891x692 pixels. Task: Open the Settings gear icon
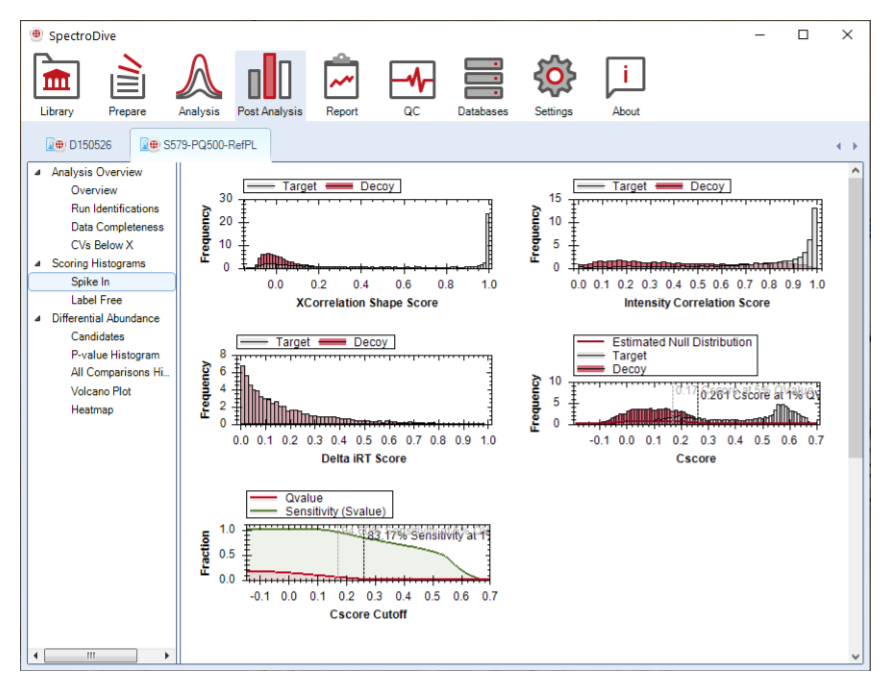coord(554,76)
